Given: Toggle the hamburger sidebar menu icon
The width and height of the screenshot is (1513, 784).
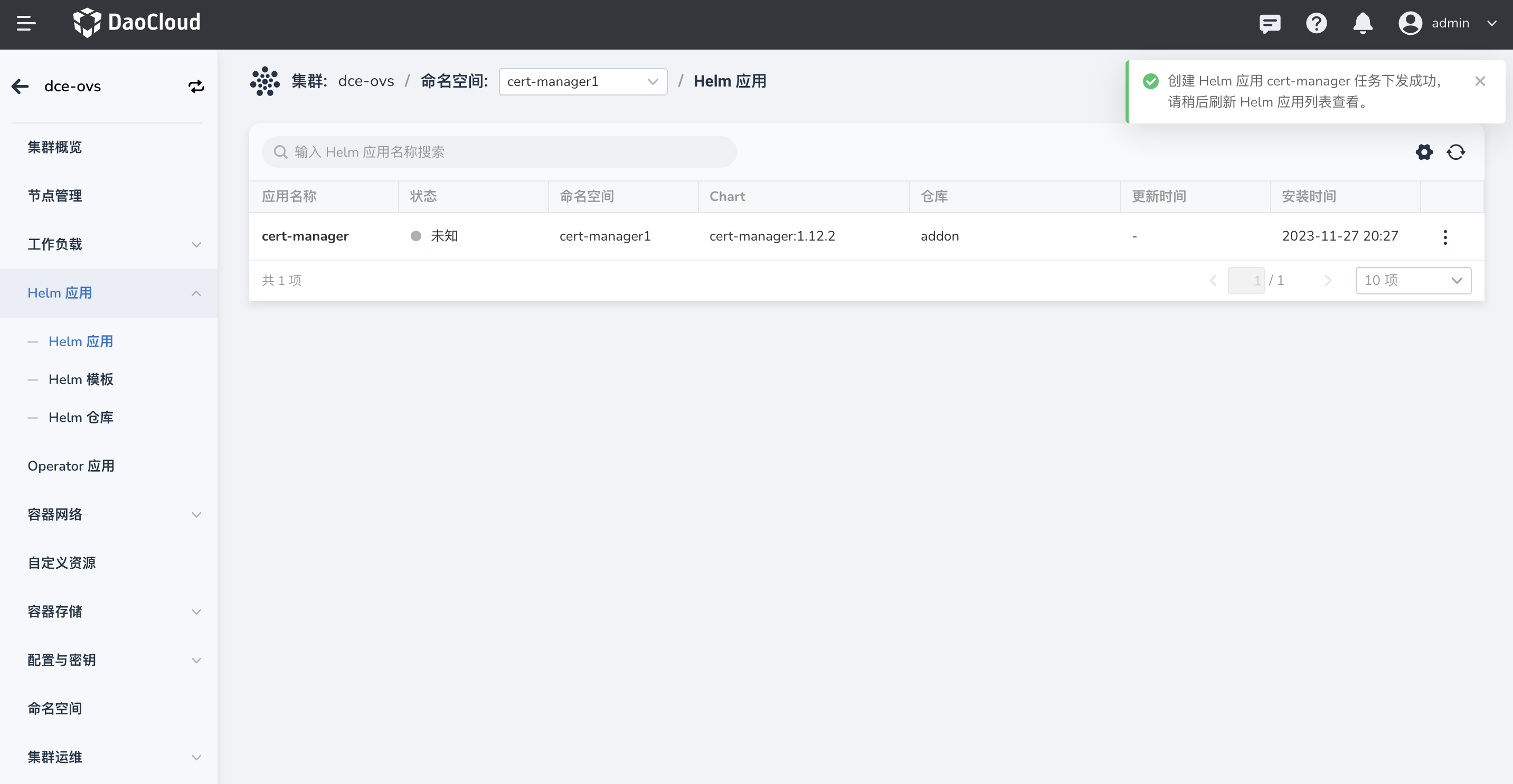Looking at the screenshot, I should coord(26,23).
